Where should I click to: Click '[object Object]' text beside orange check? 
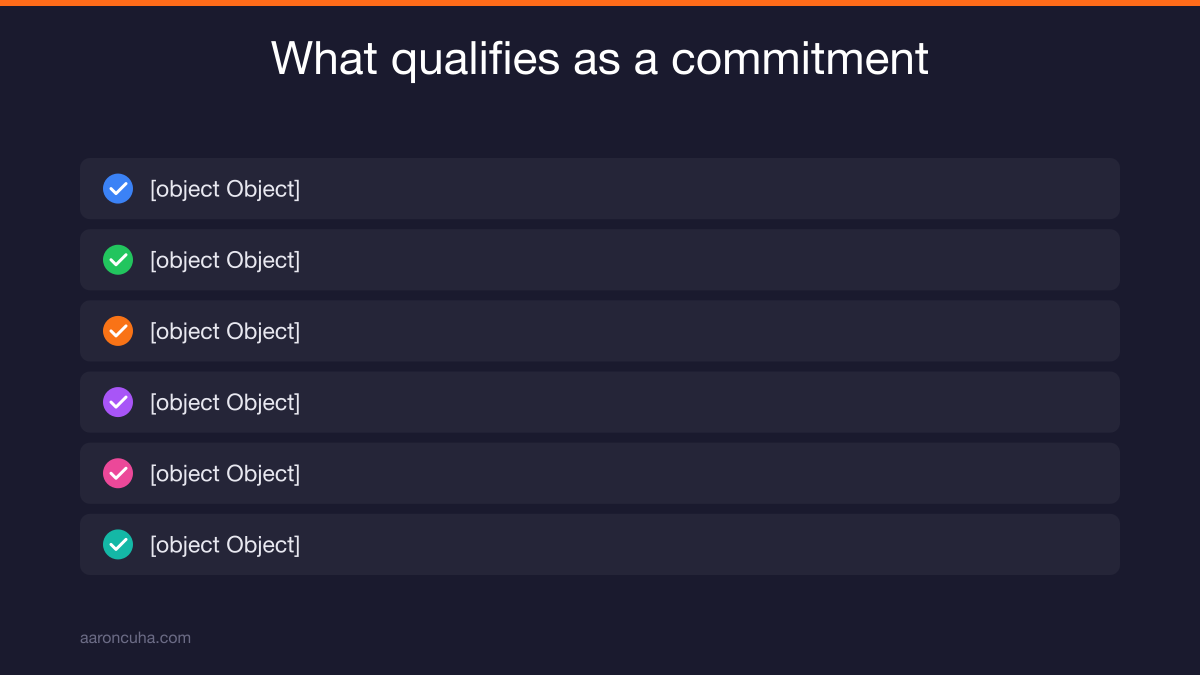225,331
